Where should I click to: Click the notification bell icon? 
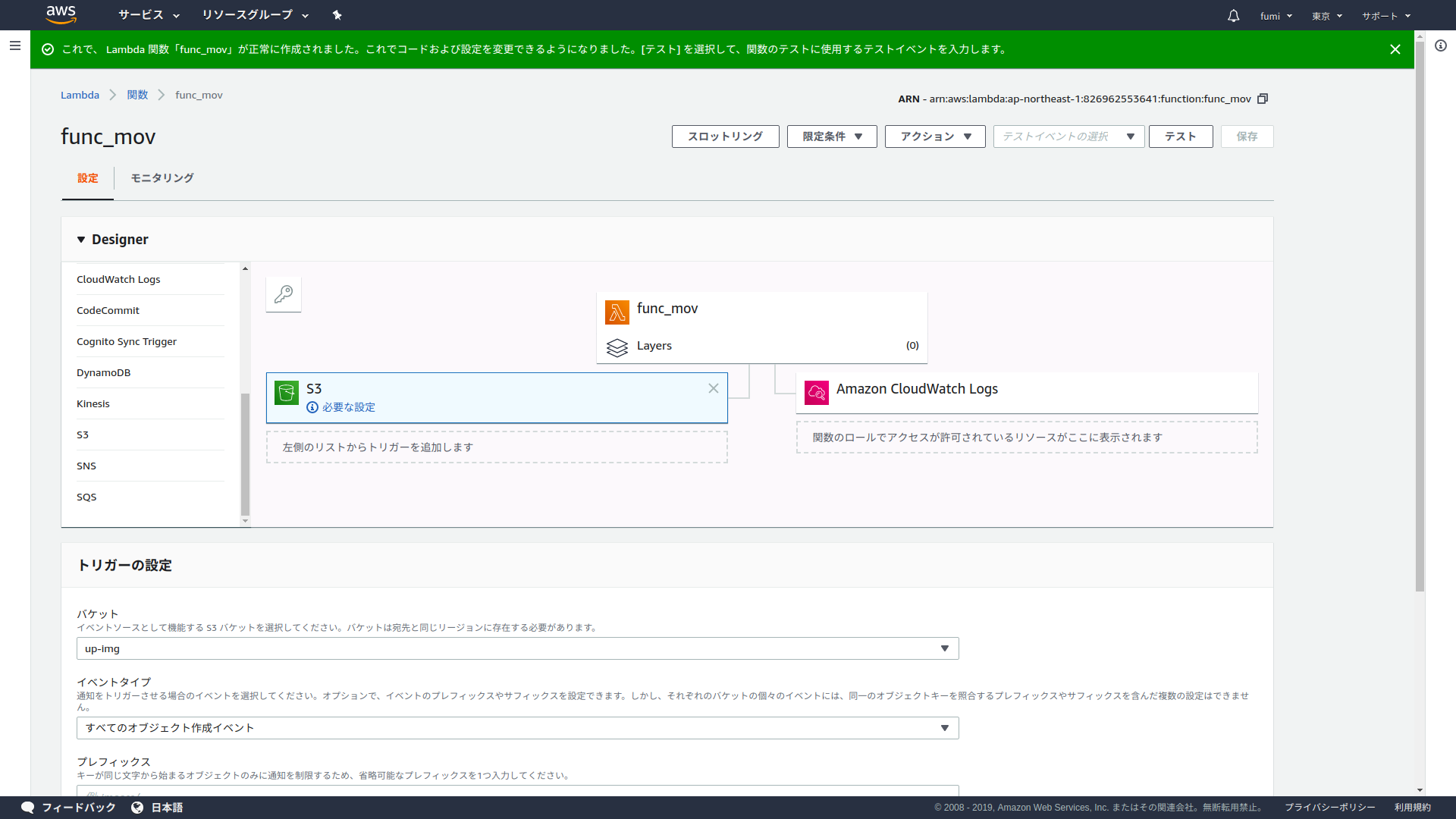1232,15
